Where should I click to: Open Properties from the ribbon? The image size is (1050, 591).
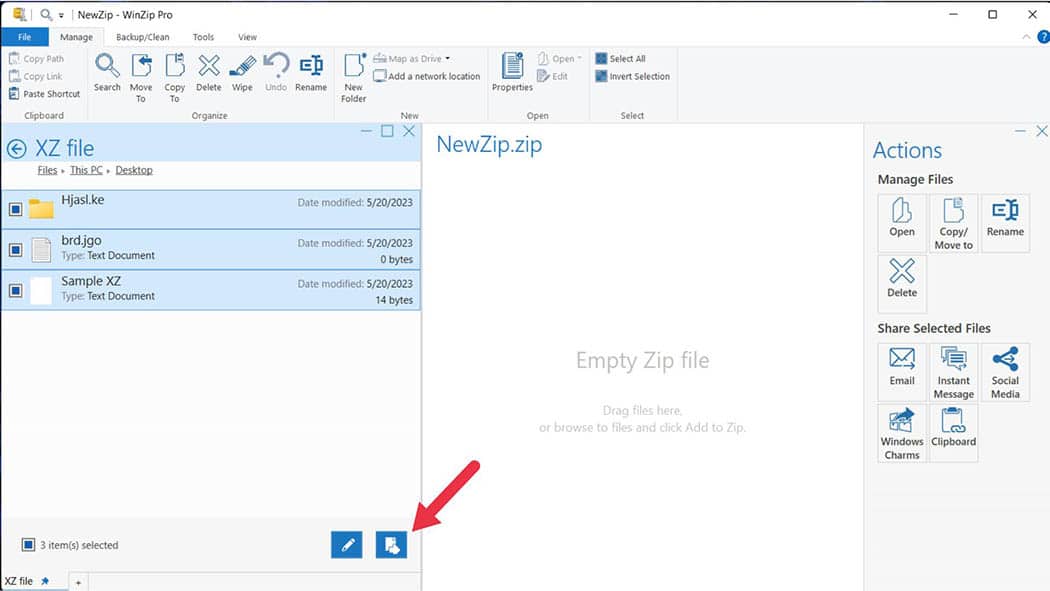[512, 72]
